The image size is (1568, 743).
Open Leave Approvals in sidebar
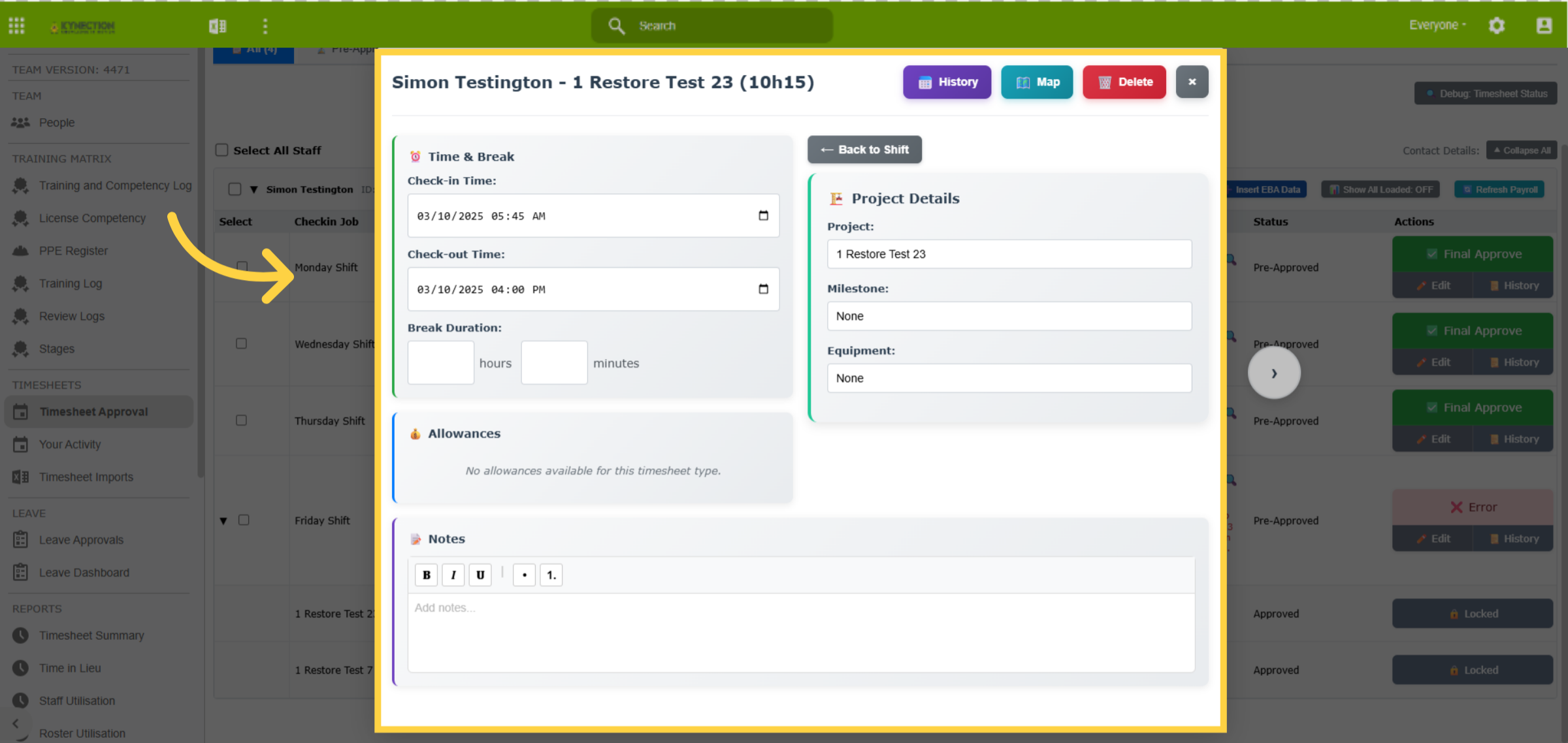tap(81, 540)
